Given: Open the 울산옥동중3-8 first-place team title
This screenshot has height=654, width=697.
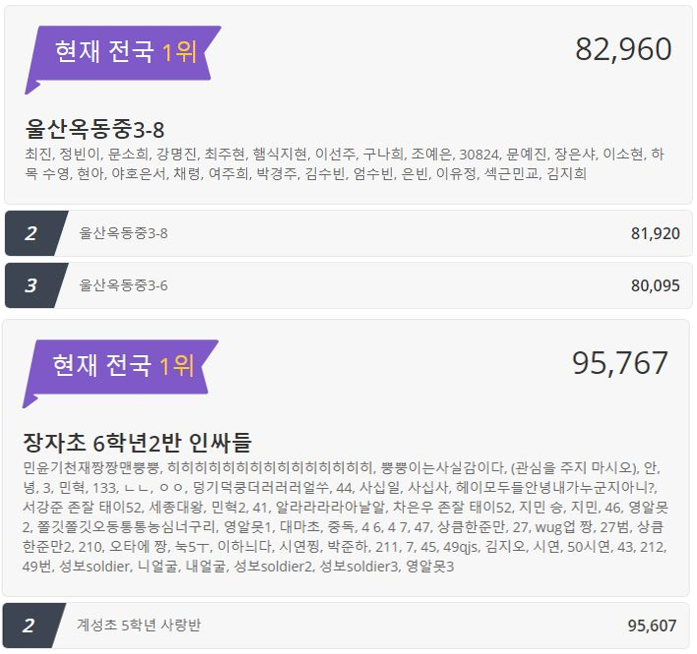Looking at the screenshot, I should tap(95, 129).
